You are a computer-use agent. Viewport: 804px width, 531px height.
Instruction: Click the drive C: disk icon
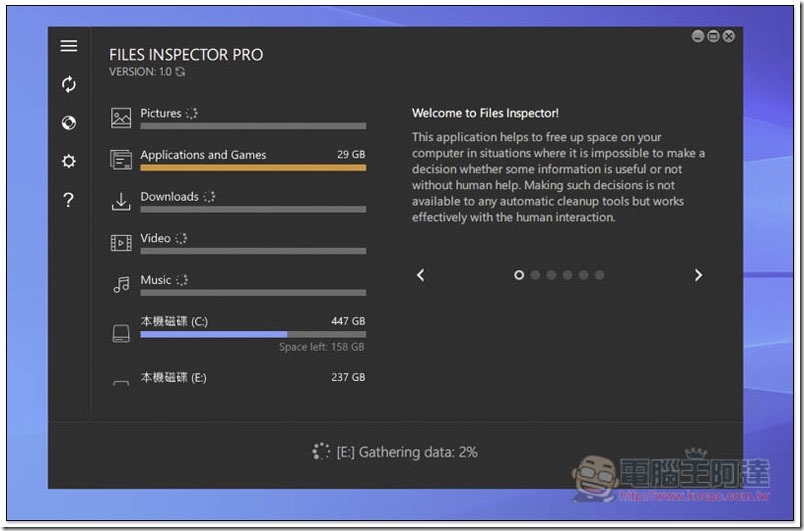click(121, 333)
